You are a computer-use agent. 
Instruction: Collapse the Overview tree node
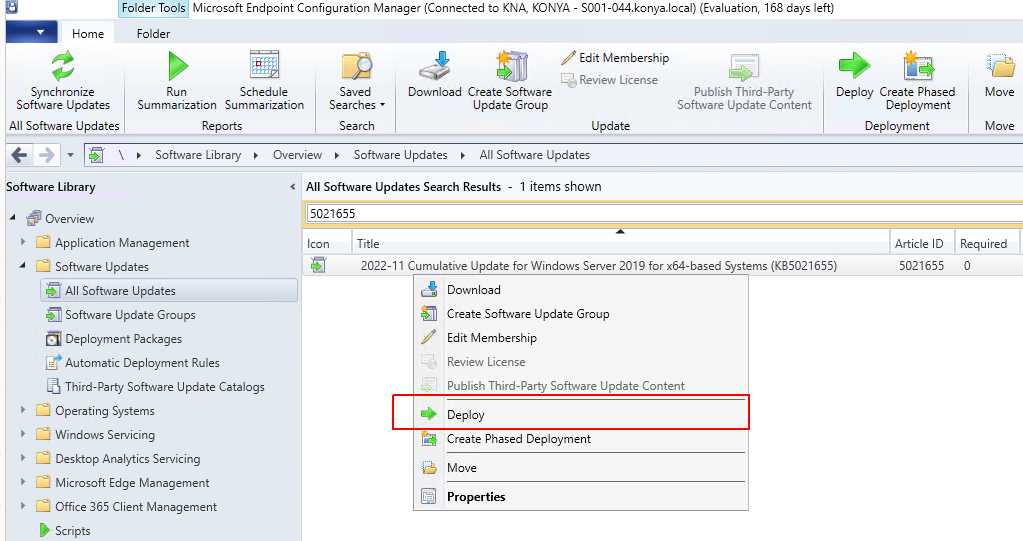12,217
